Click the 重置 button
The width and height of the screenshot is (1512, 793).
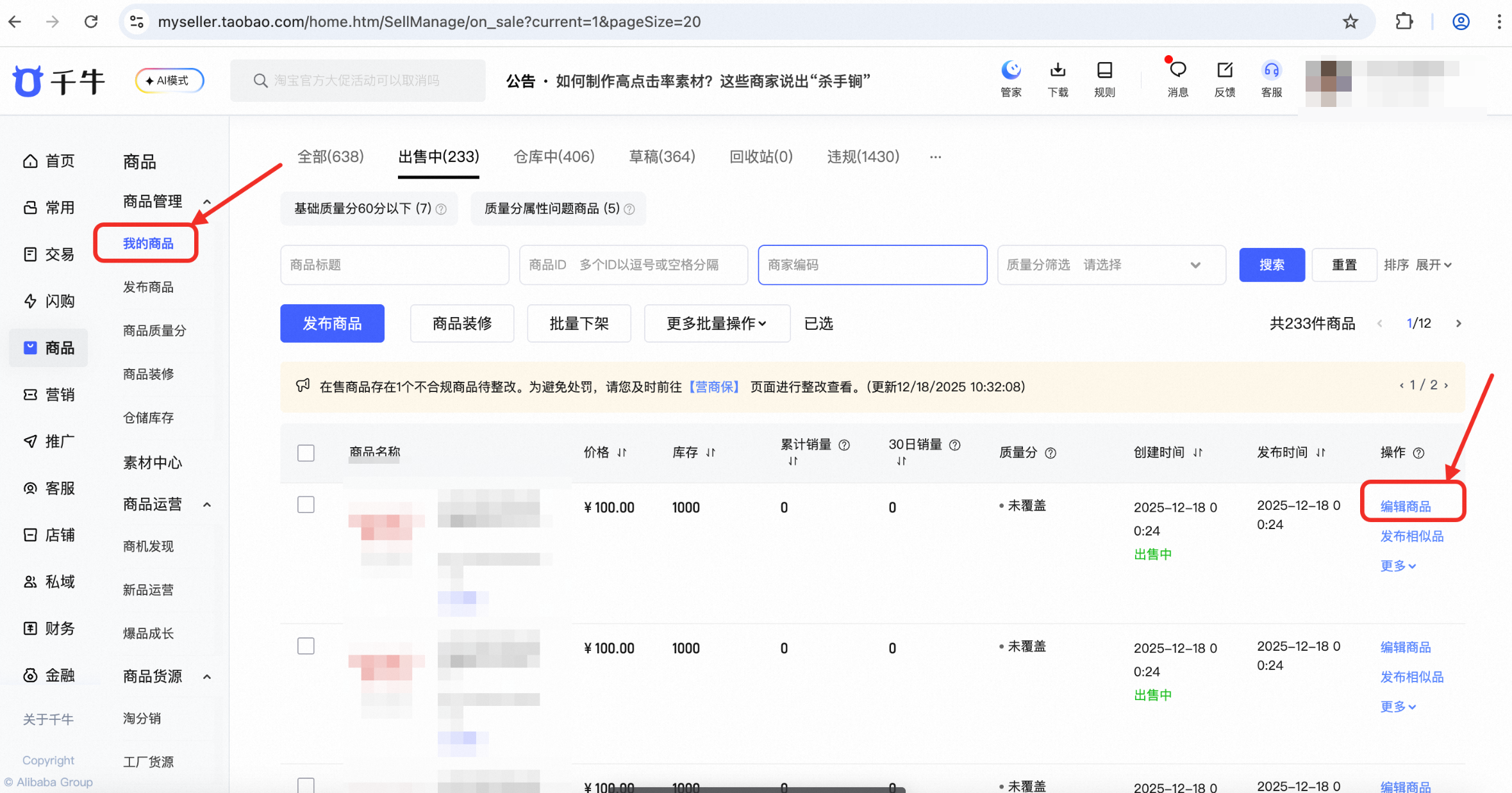point(1344,265)
